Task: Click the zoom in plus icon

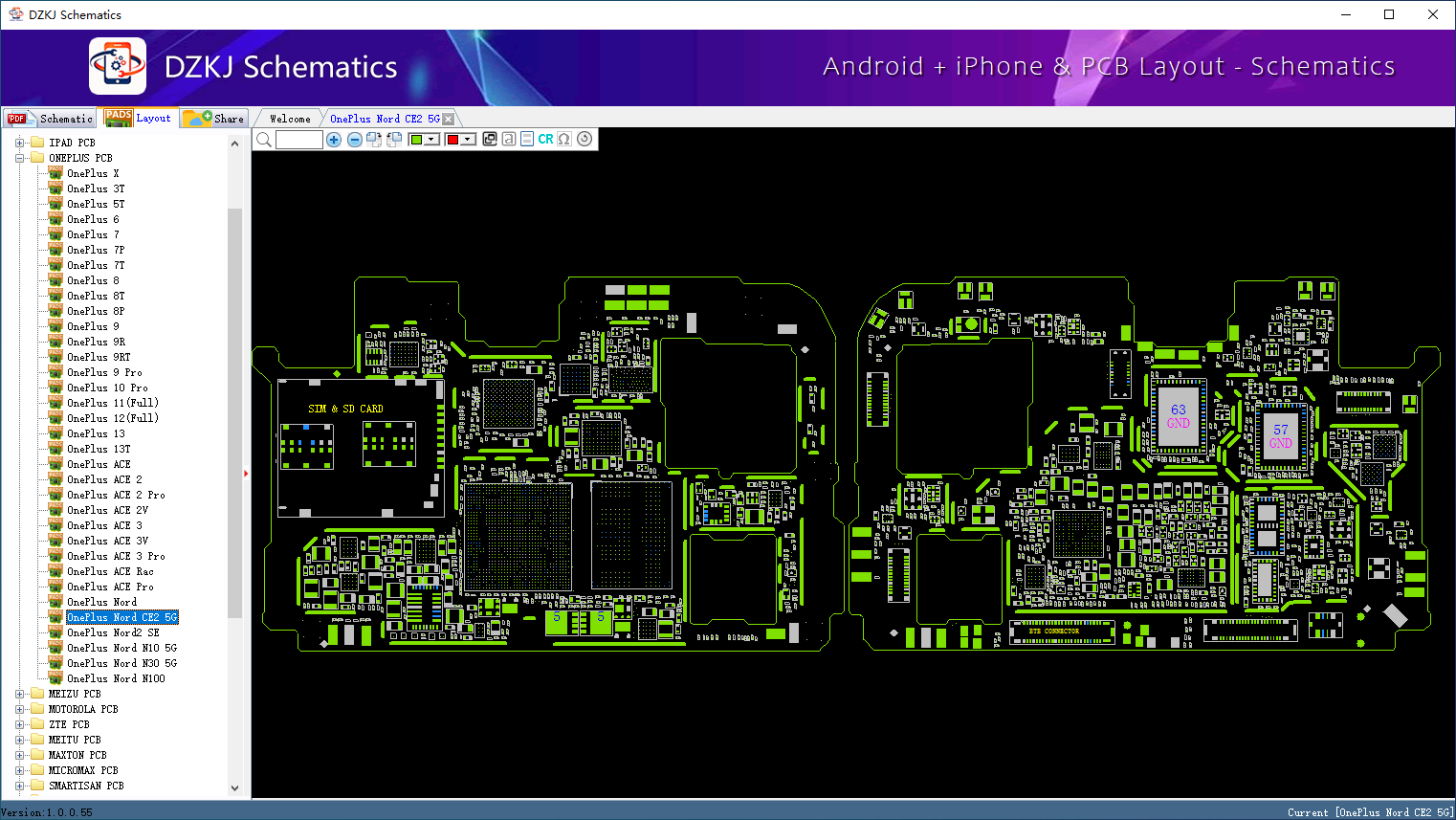Action: [334, 140]
